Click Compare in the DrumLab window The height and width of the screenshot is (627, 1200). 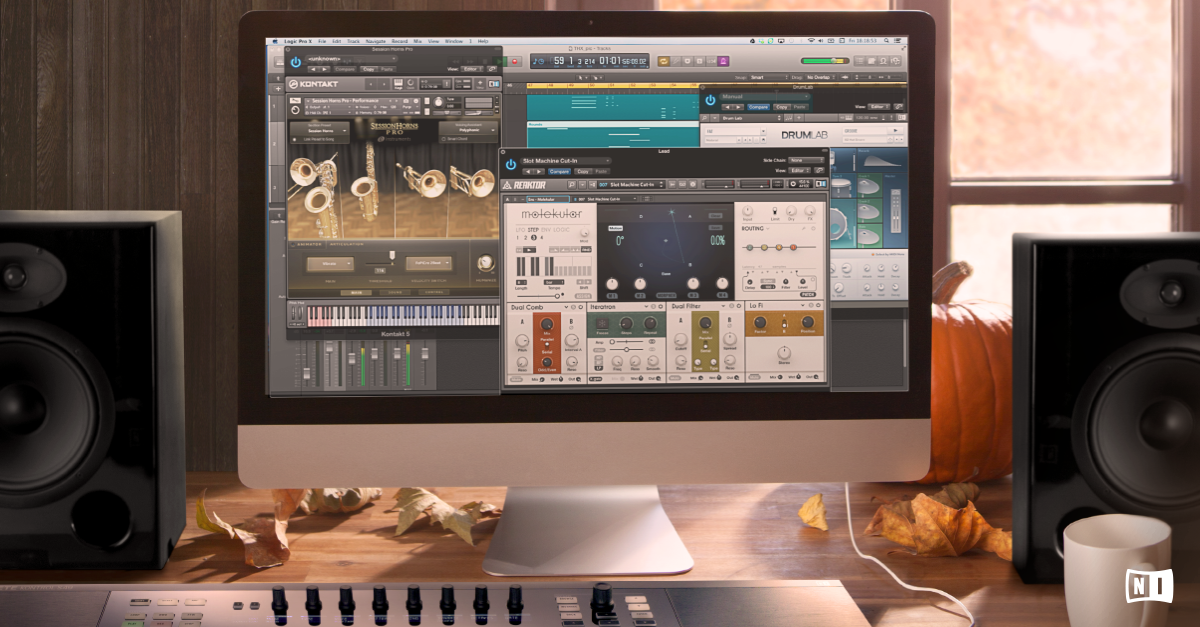(758, 107)
